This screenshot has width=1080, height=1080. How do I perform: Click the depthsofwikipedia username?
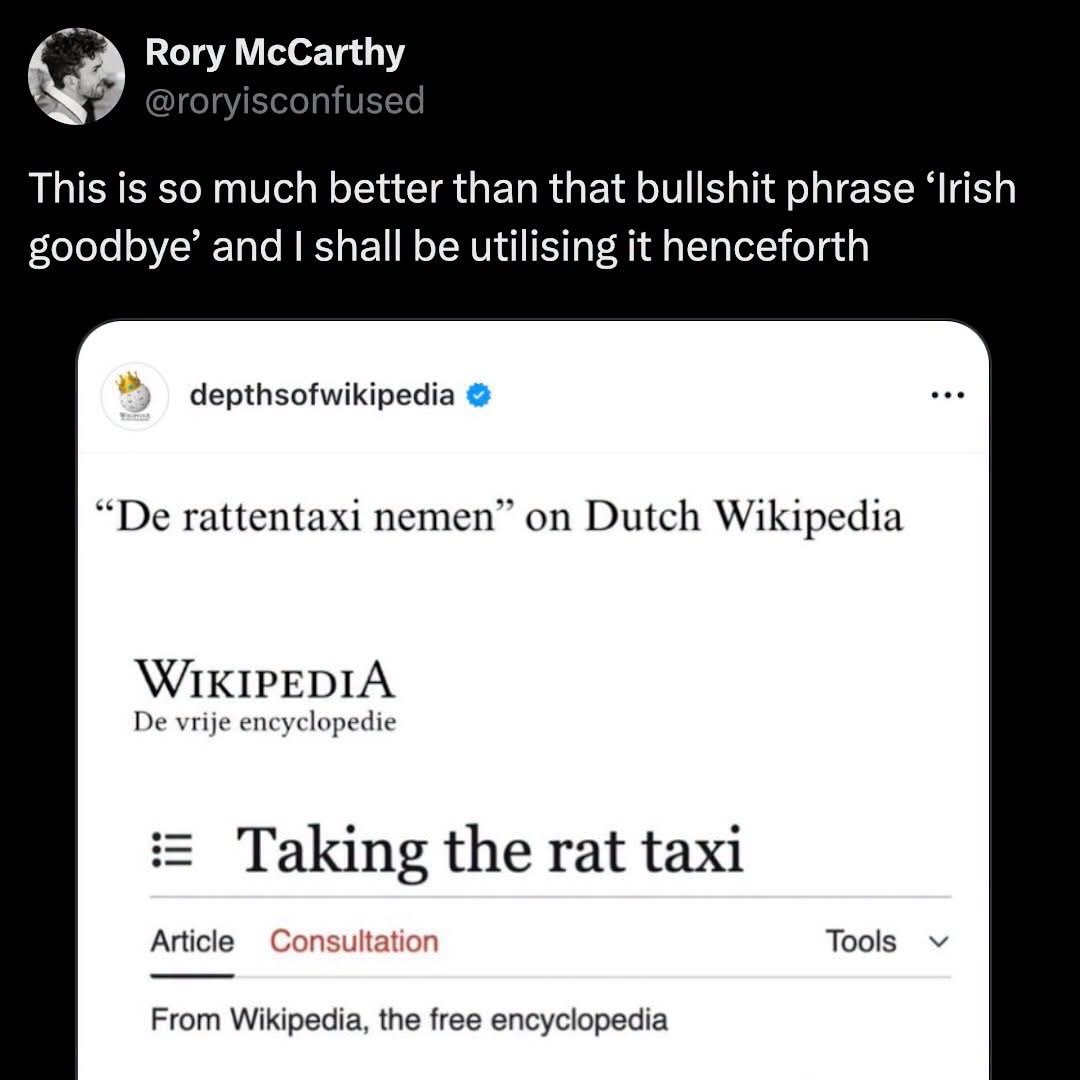(x=322, y=396)
